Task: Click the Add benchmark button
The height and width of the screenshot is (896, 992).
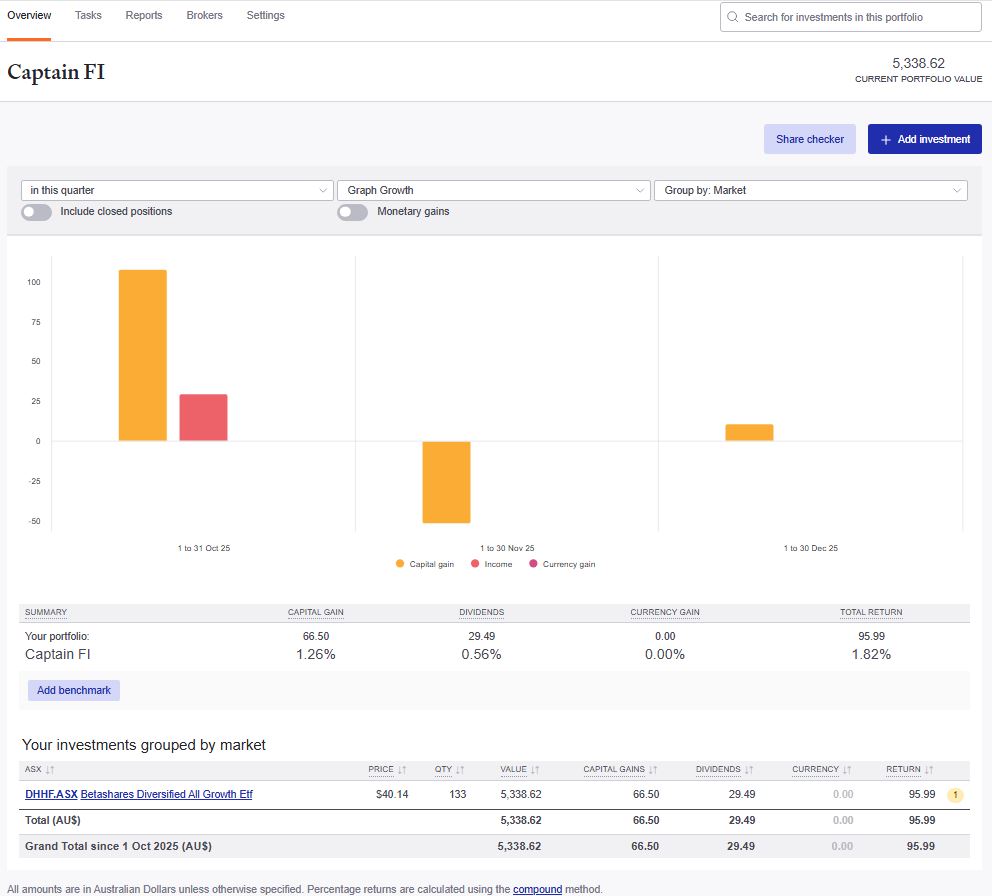Action: [x=74, y=690]
